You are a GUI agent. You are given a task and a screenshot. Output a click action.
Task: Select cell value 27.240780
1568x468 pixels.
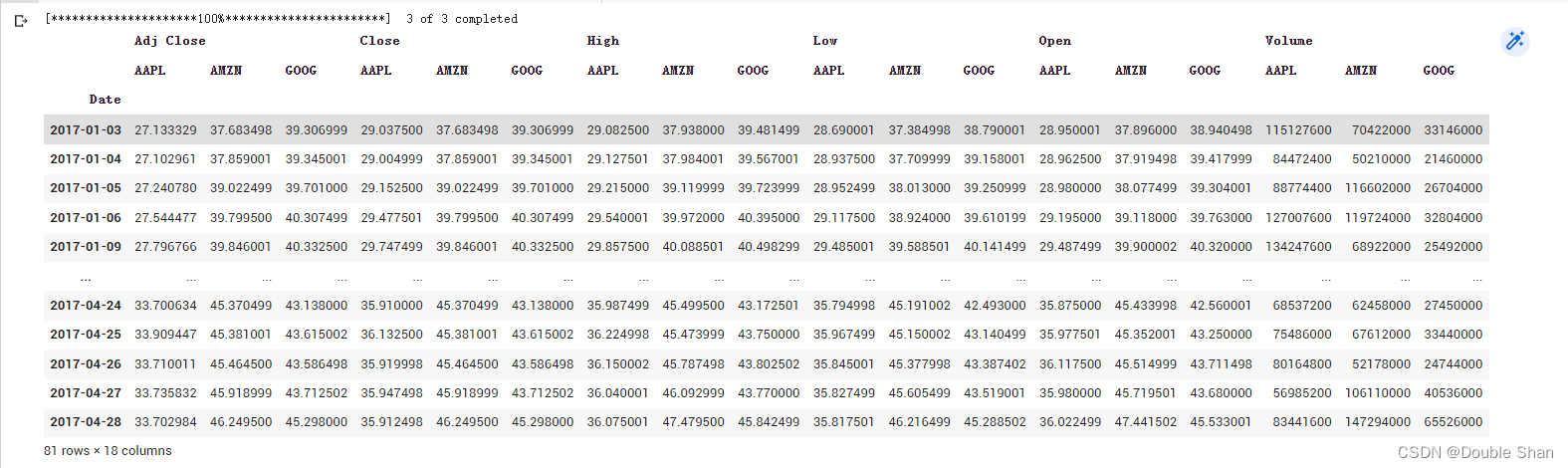pyautogui.click(x=165, y=187)
